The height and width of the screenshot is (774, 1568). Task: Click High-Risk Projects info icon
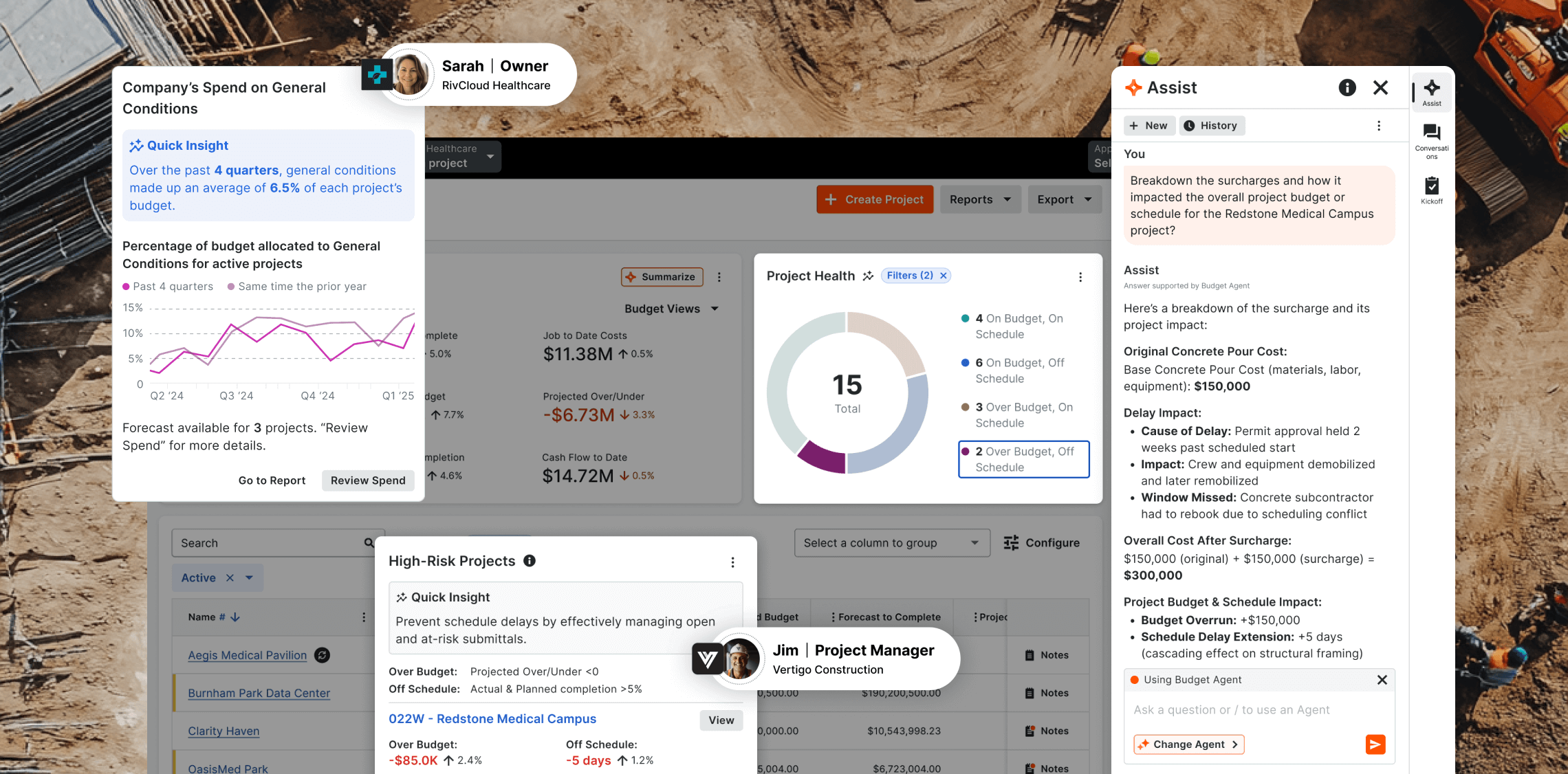(x=530, y=561)
